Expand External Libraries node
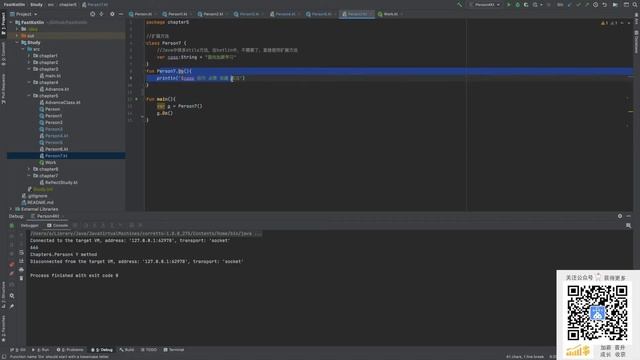Screen dimensions: 640x360 11,209
